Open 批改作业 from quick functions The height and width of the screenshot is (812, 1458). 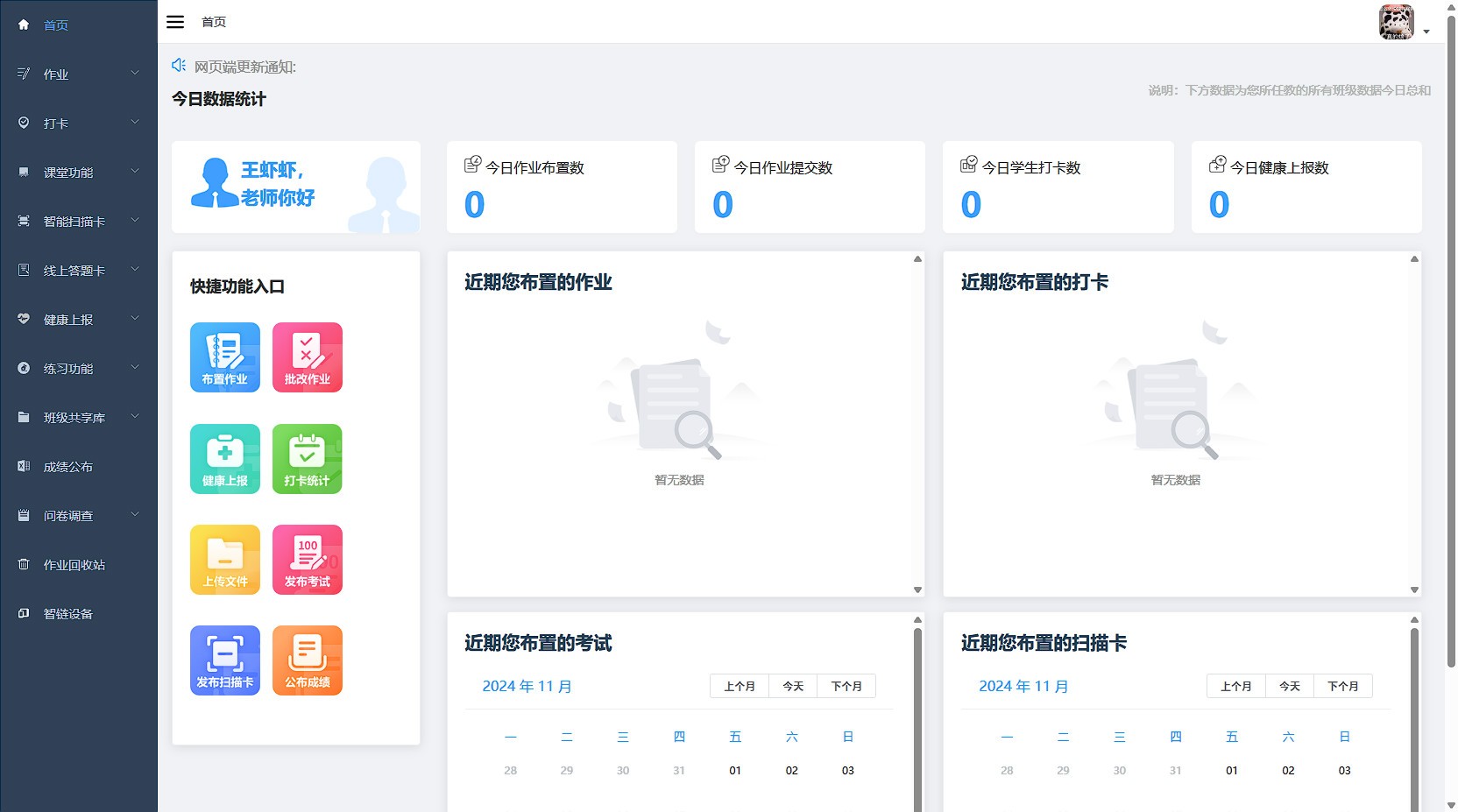click(x=307, y=357)
